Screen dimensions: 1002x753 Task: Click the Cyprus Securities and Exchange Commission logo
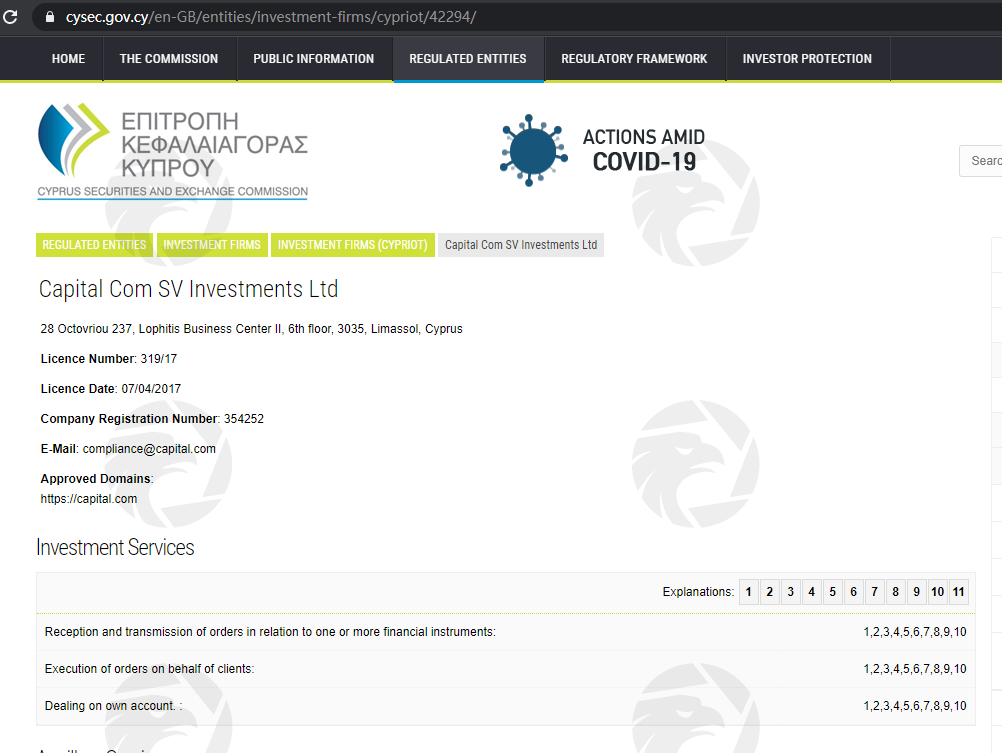(173, 151)
